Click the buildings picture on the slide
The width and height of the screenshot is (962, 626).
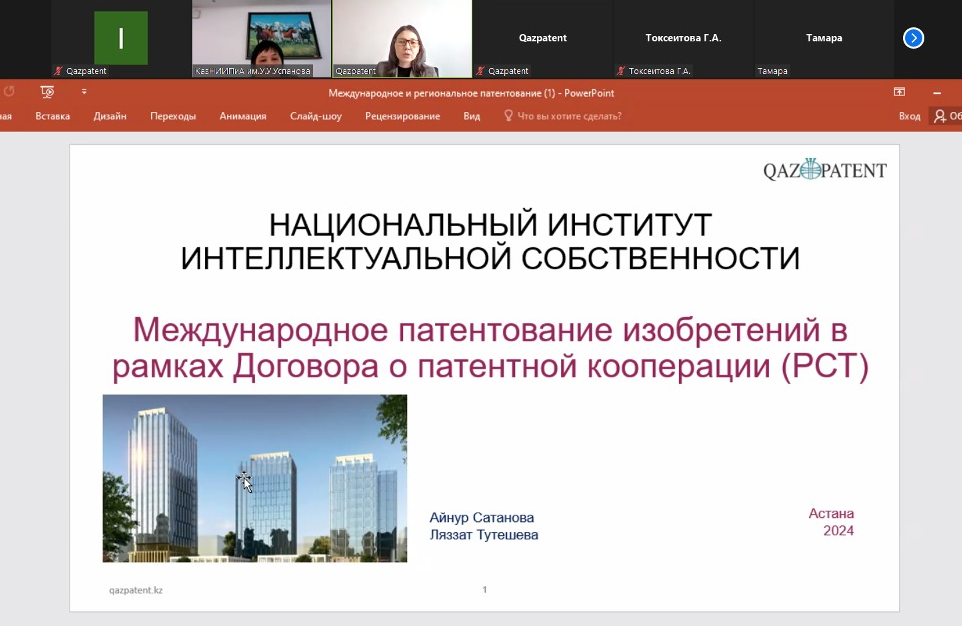pos(254,478)
